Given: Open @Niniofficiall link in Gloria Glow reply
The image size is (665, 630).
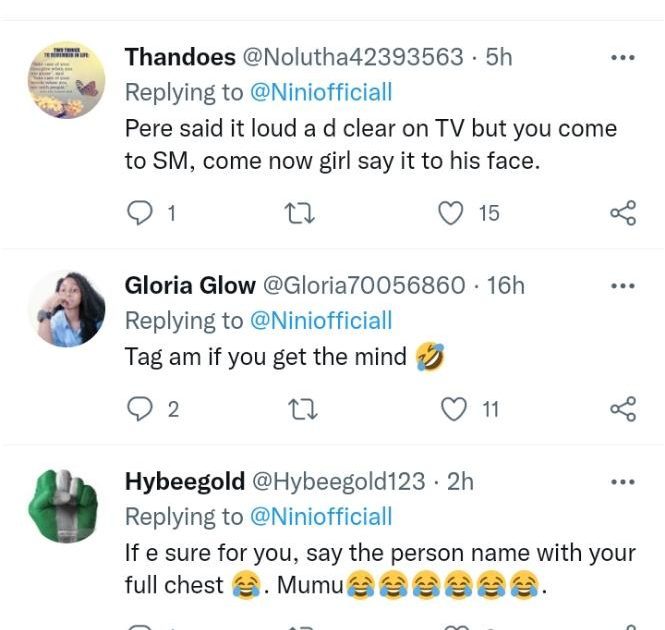Looking at the screenshot, I should 320,321.
